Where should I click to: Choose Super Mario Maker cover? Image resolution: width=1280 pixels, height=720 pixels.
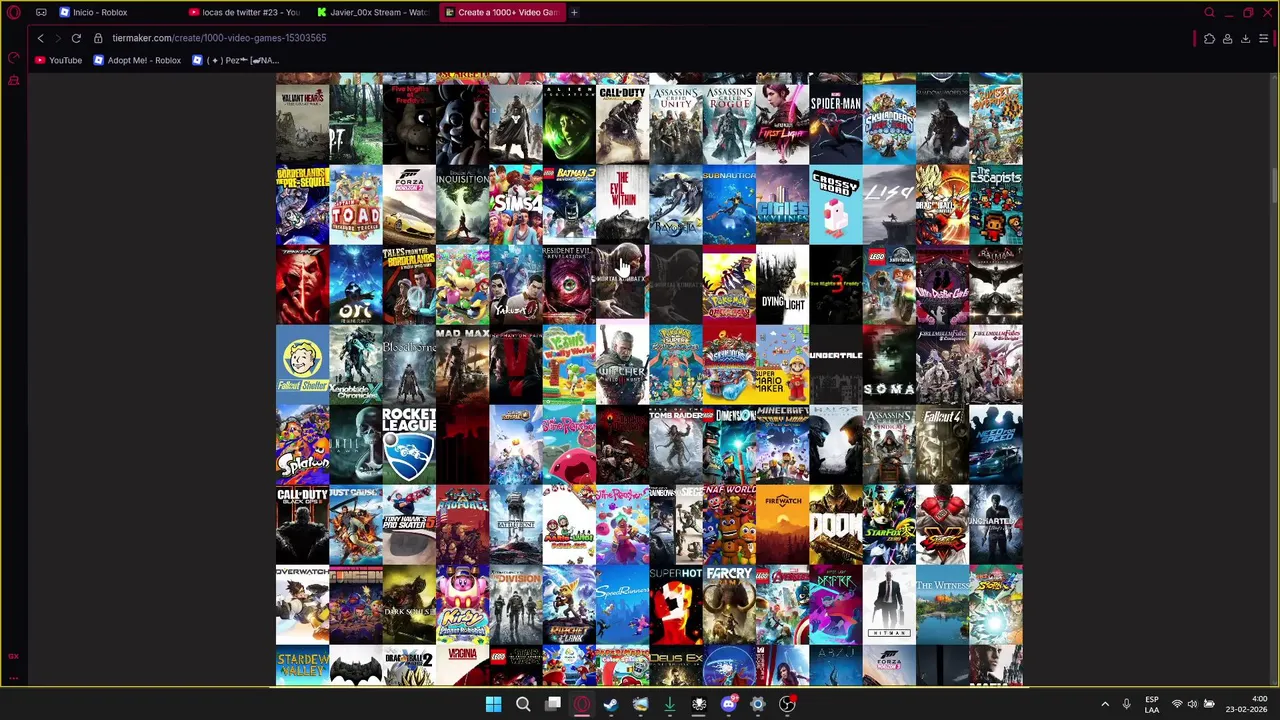tap(782, 365)
